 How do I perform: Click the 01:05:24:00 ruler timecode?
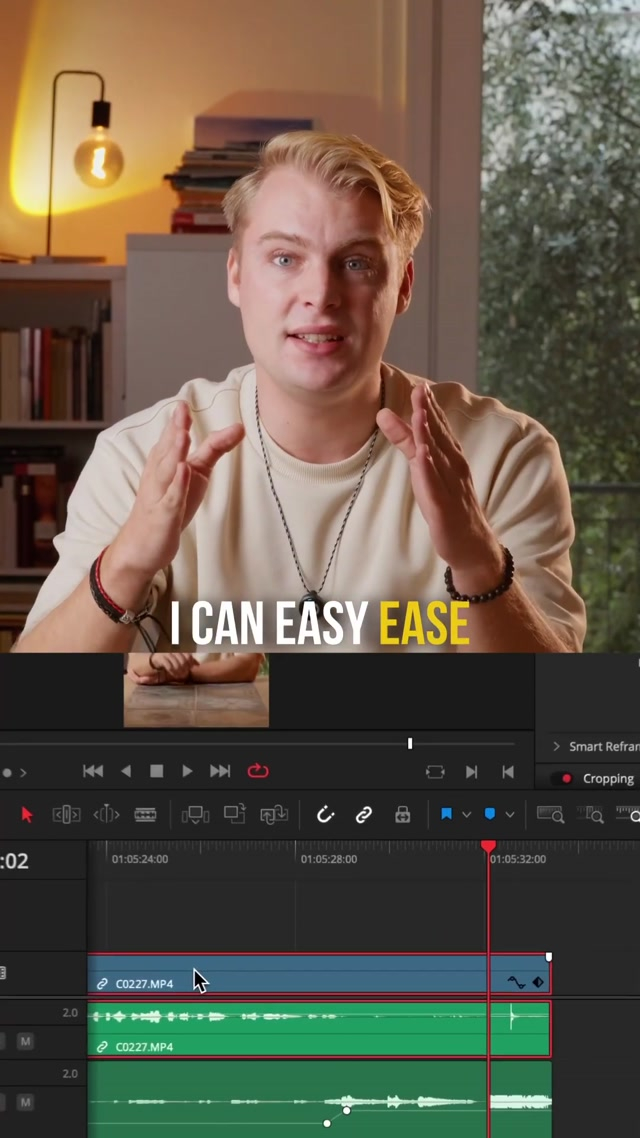click(x=140, y=859)
